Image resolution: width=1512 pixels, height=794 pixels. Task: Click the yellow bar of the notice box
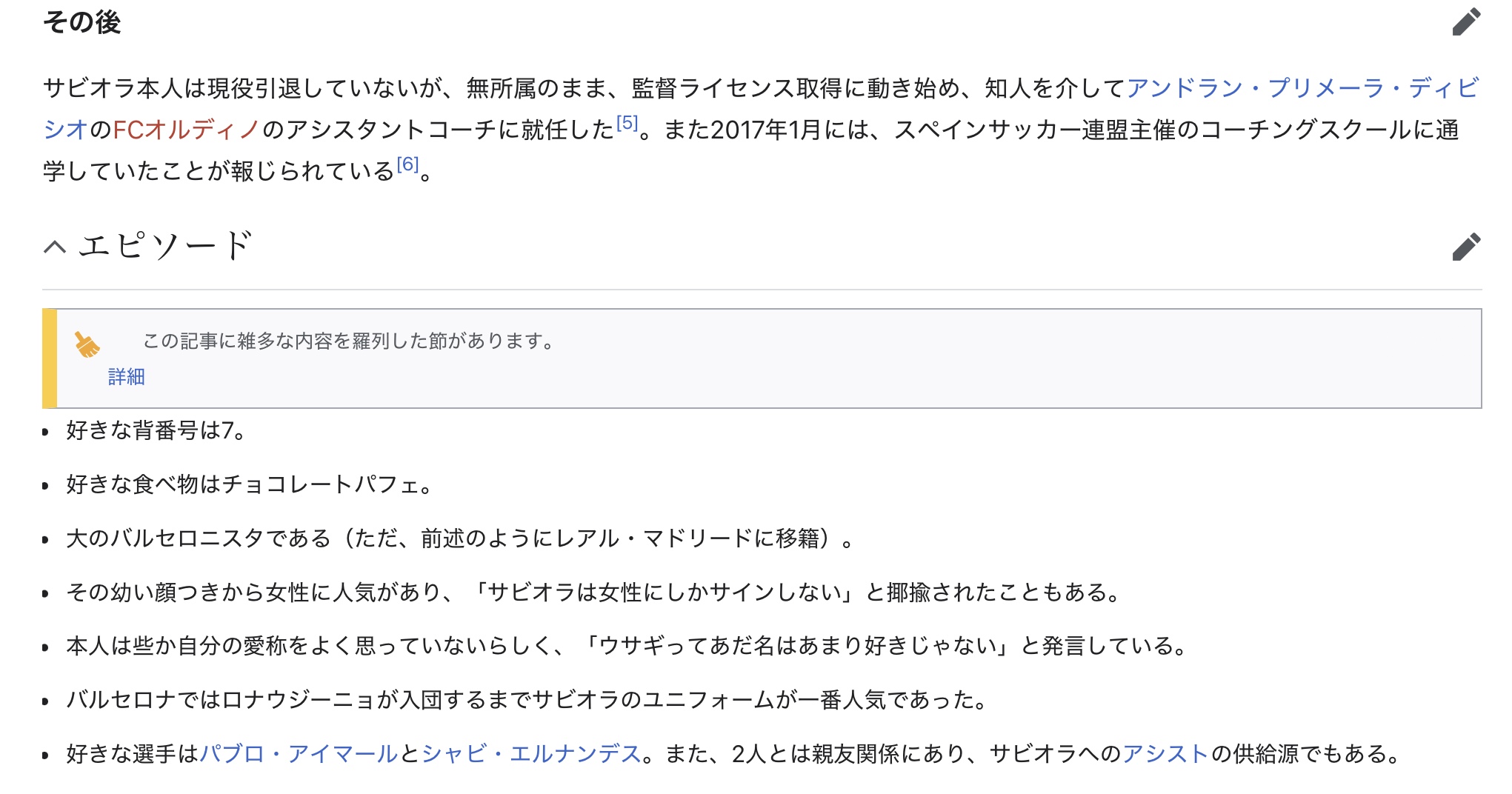50,358
